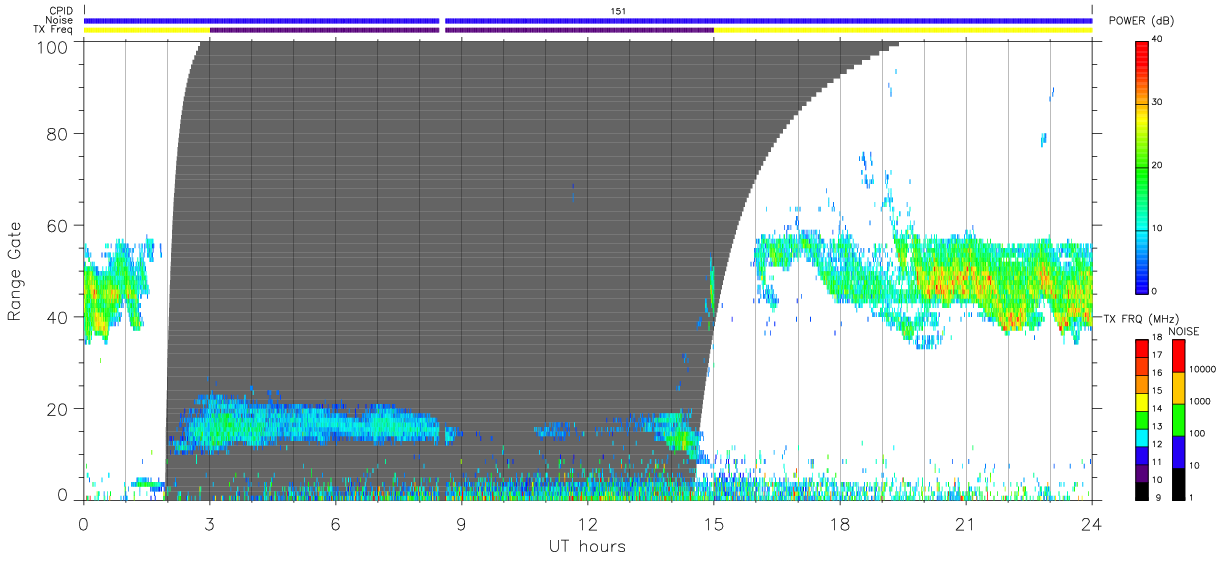Click the TX Freq row label
The image size is (1228, 567).
tap(52, 30)
